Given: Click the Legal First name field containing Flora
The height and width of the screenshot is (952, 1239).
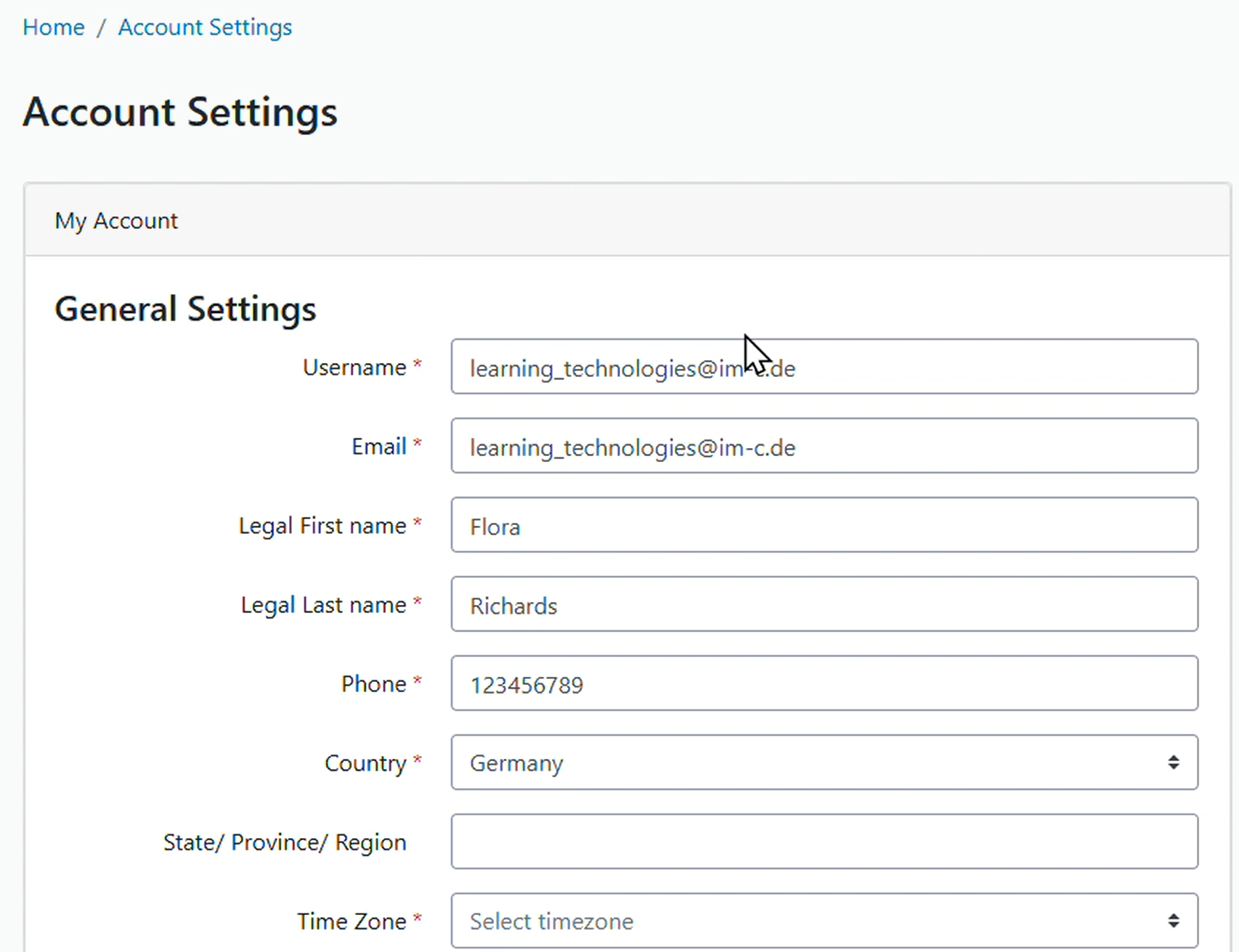Looking at the screenshot, I should click(824, 526).
